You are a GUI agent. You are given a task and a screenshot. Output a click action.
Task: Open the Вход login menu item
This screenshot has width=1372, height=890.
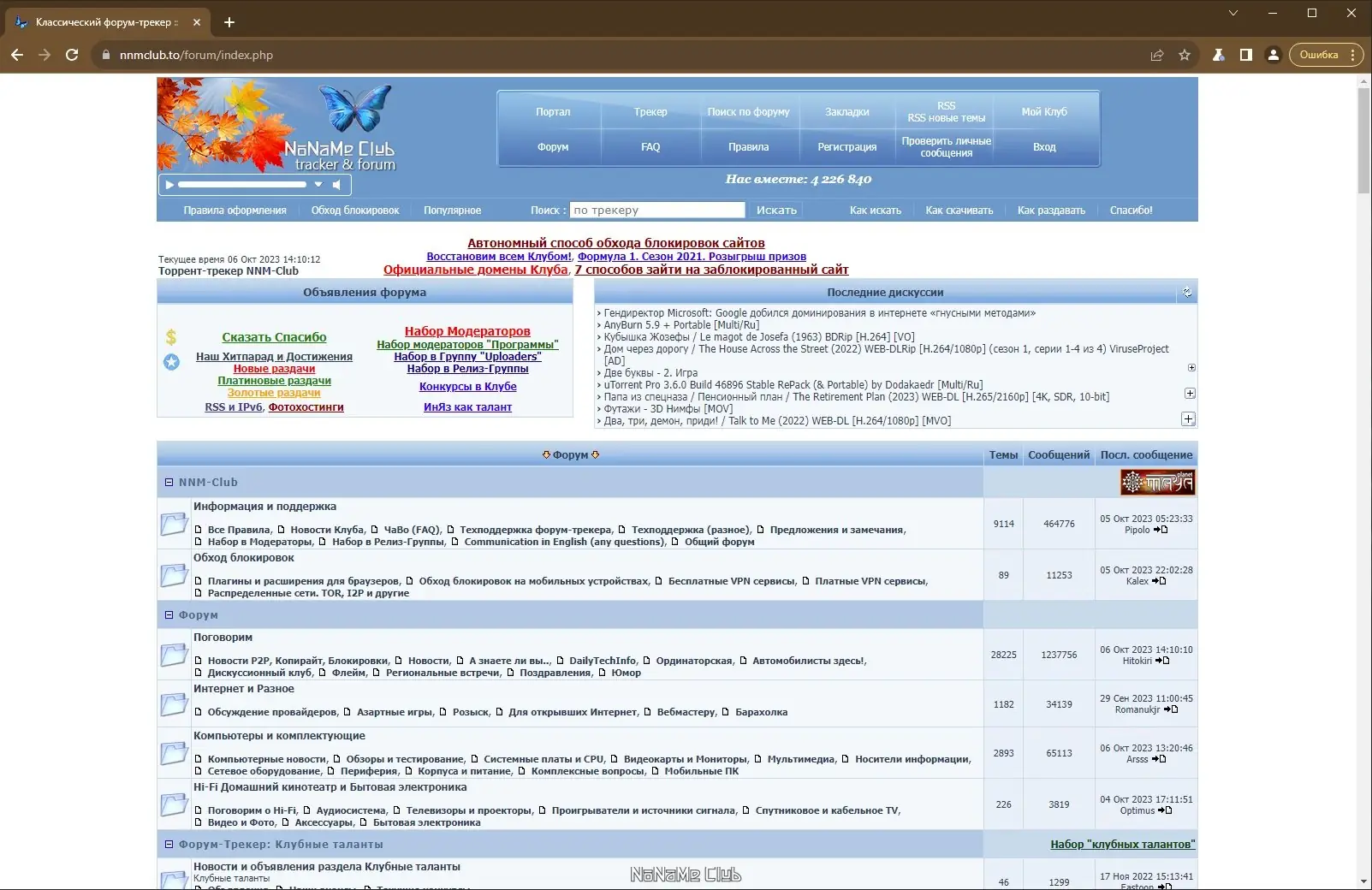(1044, 147)
